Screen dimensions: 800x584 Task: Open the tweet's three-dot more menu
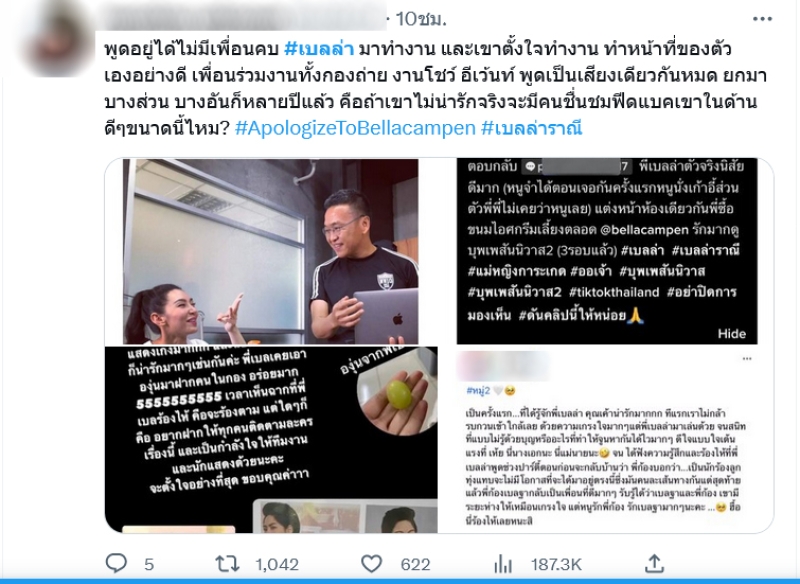762,19
